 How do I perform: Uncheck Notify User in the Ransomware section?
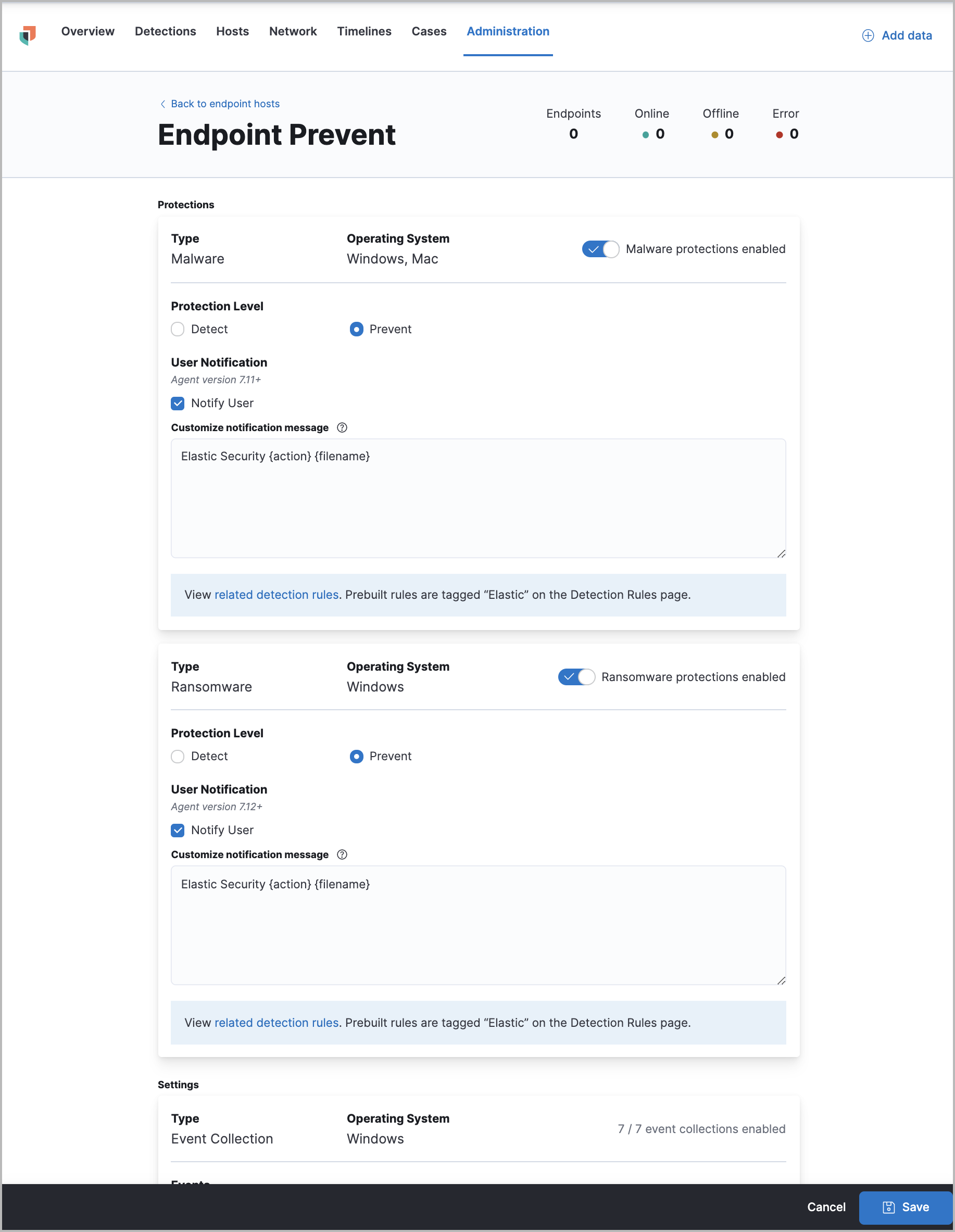178,831
